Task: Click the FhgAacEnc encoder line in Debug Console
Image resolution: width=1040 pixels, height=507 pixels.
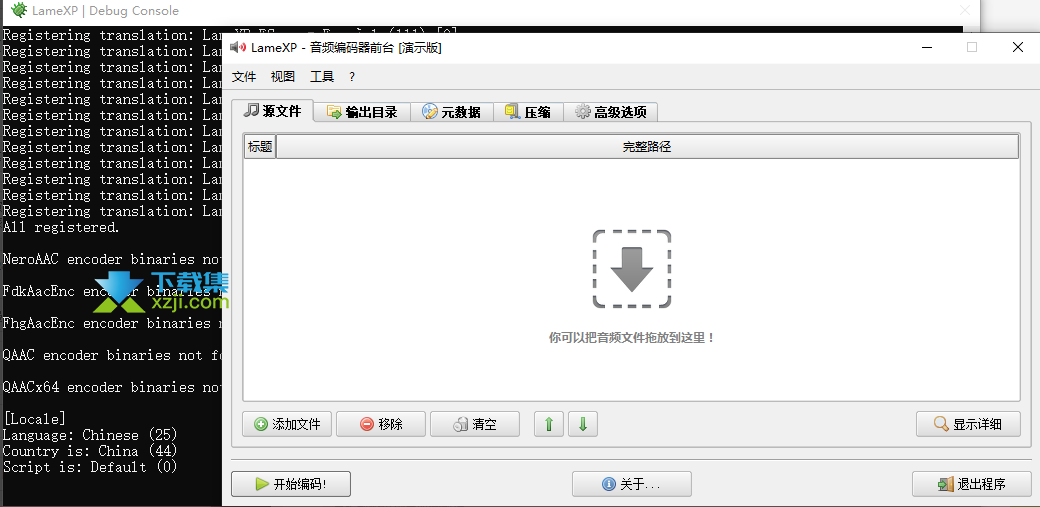Action: pyautogui.click(x=112, y=323)
